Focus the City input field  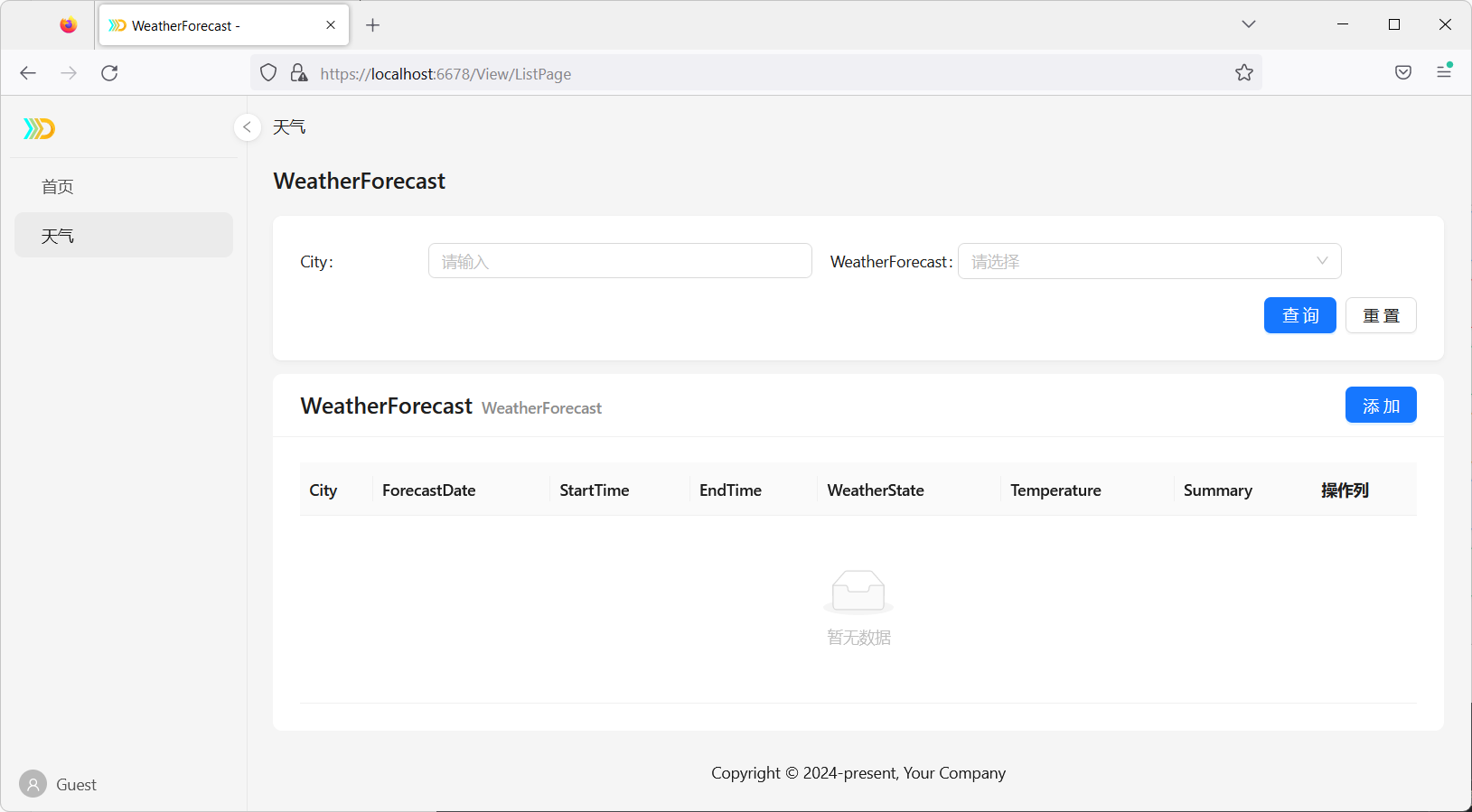tap(620, 261)
